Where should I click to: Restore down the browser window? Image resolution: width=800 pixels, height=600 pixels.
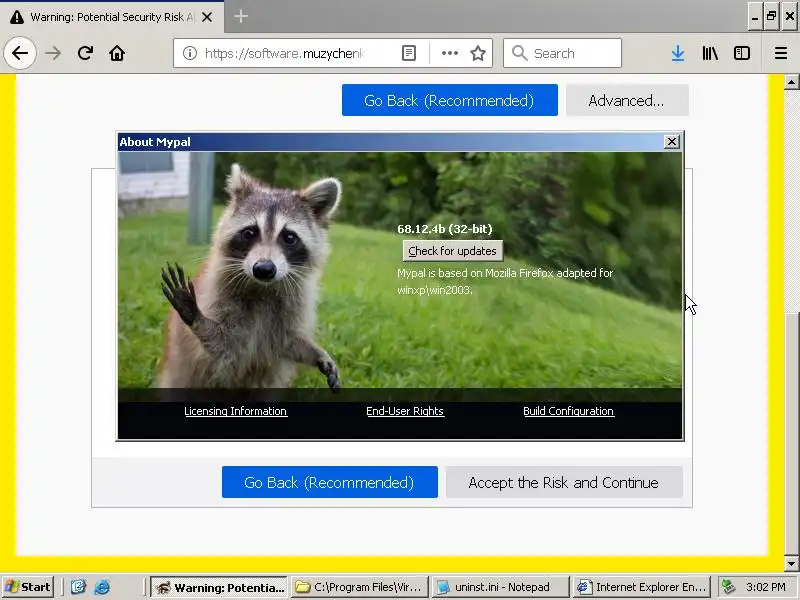pyautogui.click(x=772, y=17)
